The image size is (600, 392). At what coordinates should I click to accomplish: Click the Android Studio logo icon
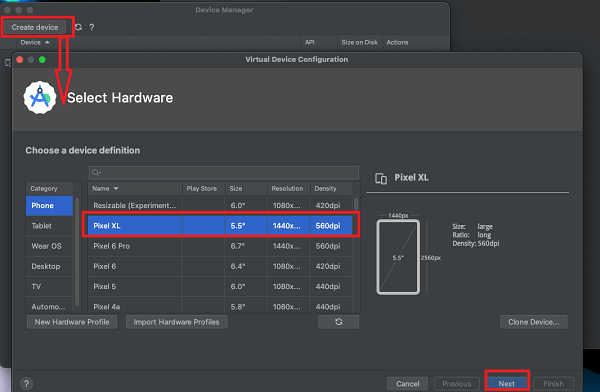40,98
